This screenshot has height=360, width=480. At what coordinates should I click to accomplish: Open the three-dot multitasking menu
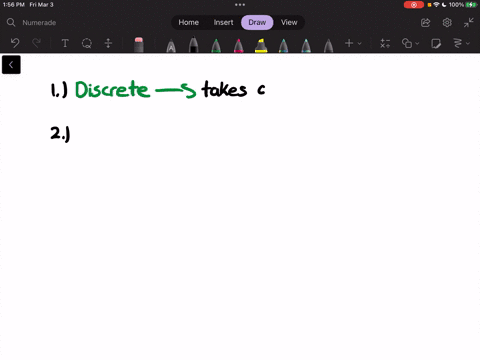(240, 5)
